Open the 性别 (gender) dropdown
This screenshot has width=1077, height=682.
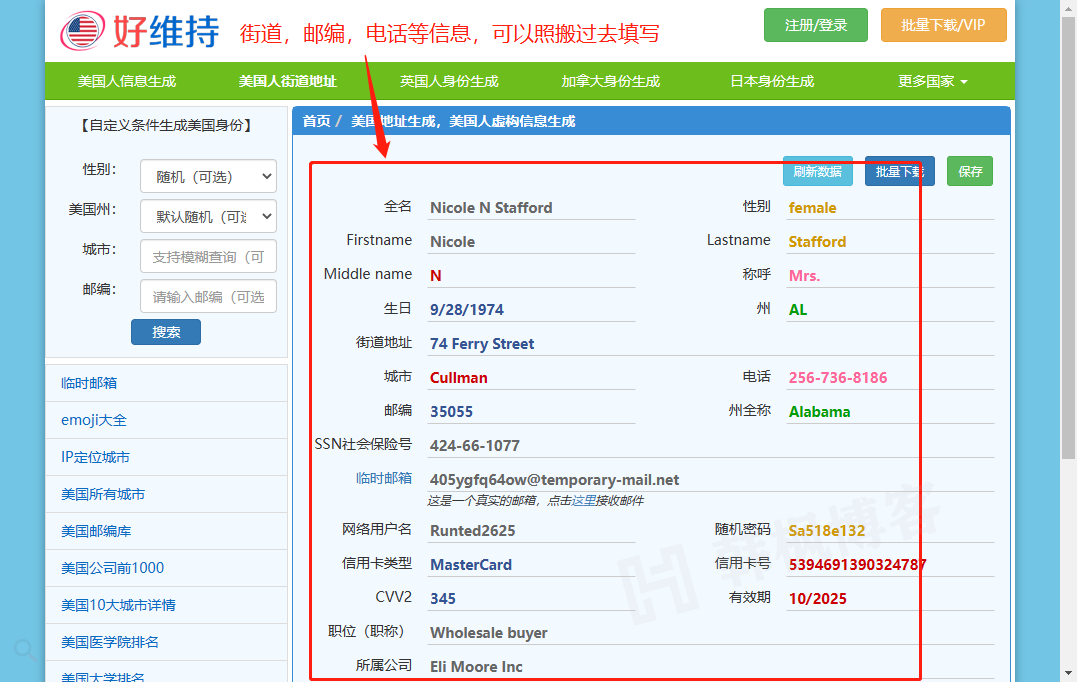(x=208, y=176)
